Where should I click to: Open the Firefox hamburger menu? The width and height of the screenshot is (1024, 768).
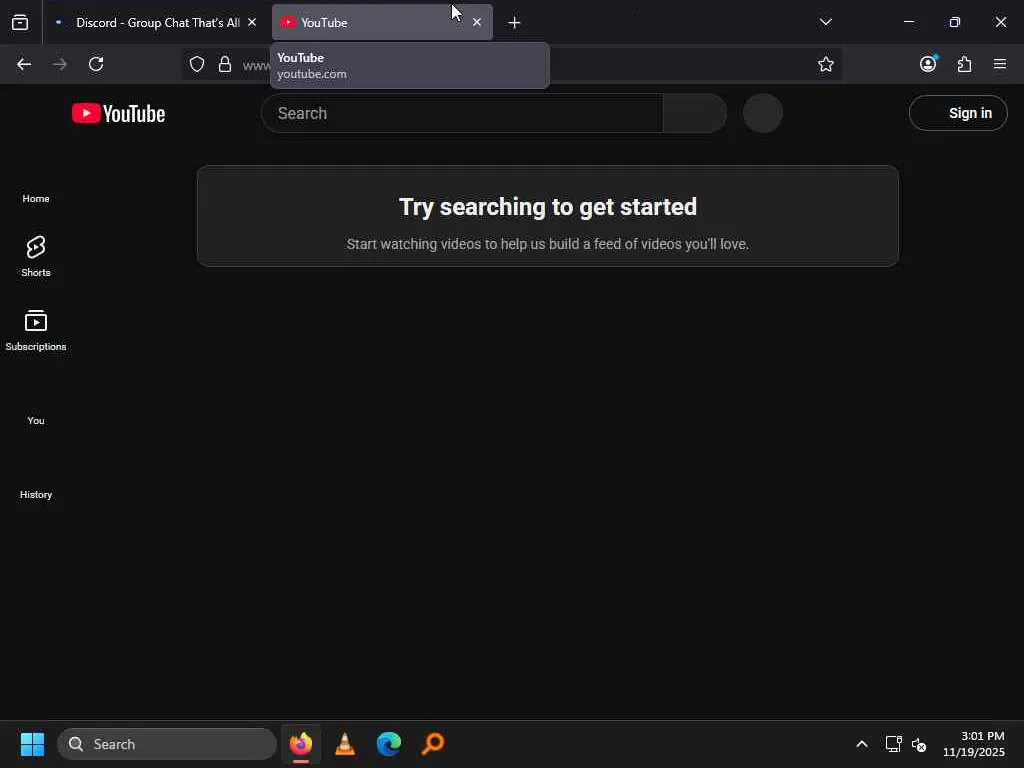(x=1000, y=64)
